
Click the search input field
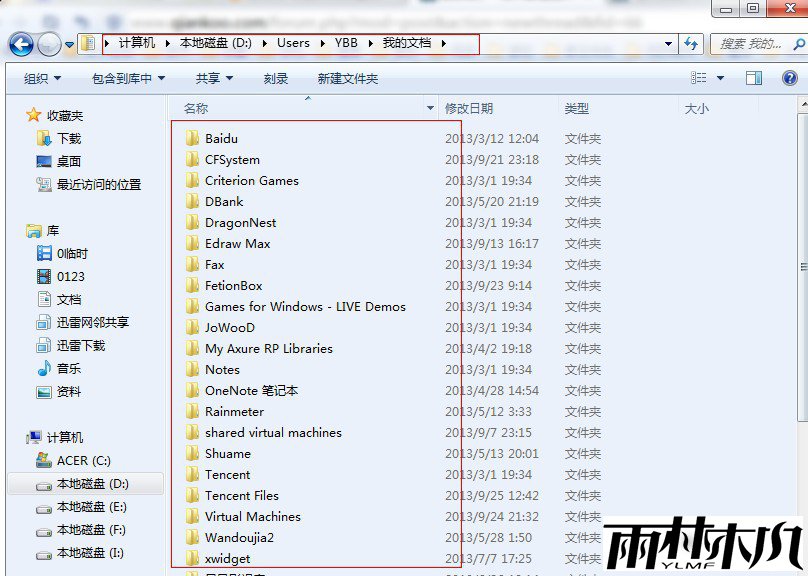(750, 44)
